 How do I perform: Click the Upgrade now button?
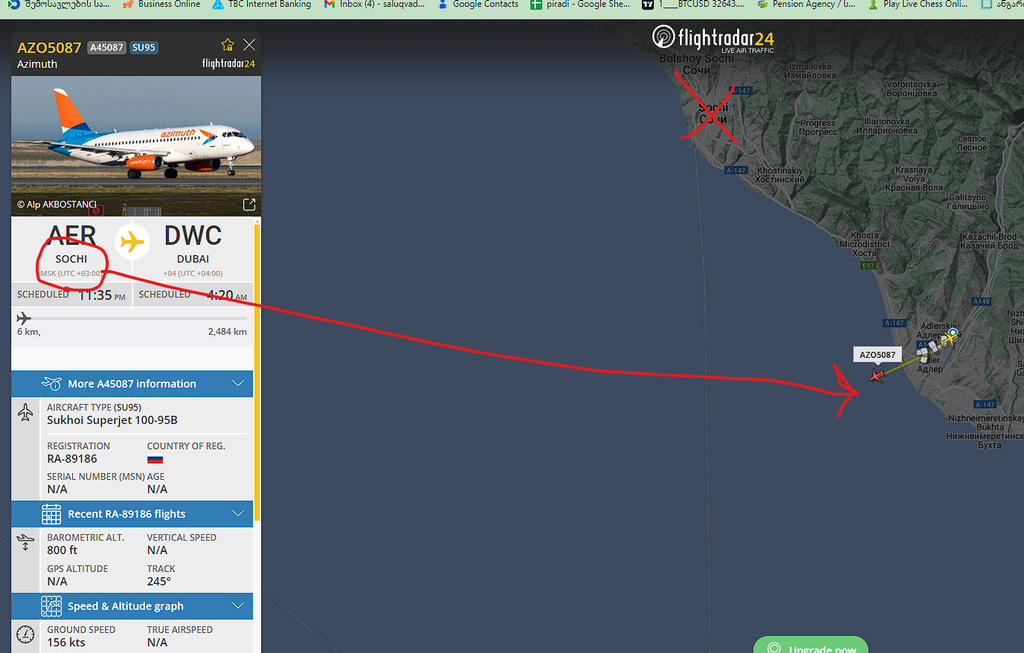(810, 646)
